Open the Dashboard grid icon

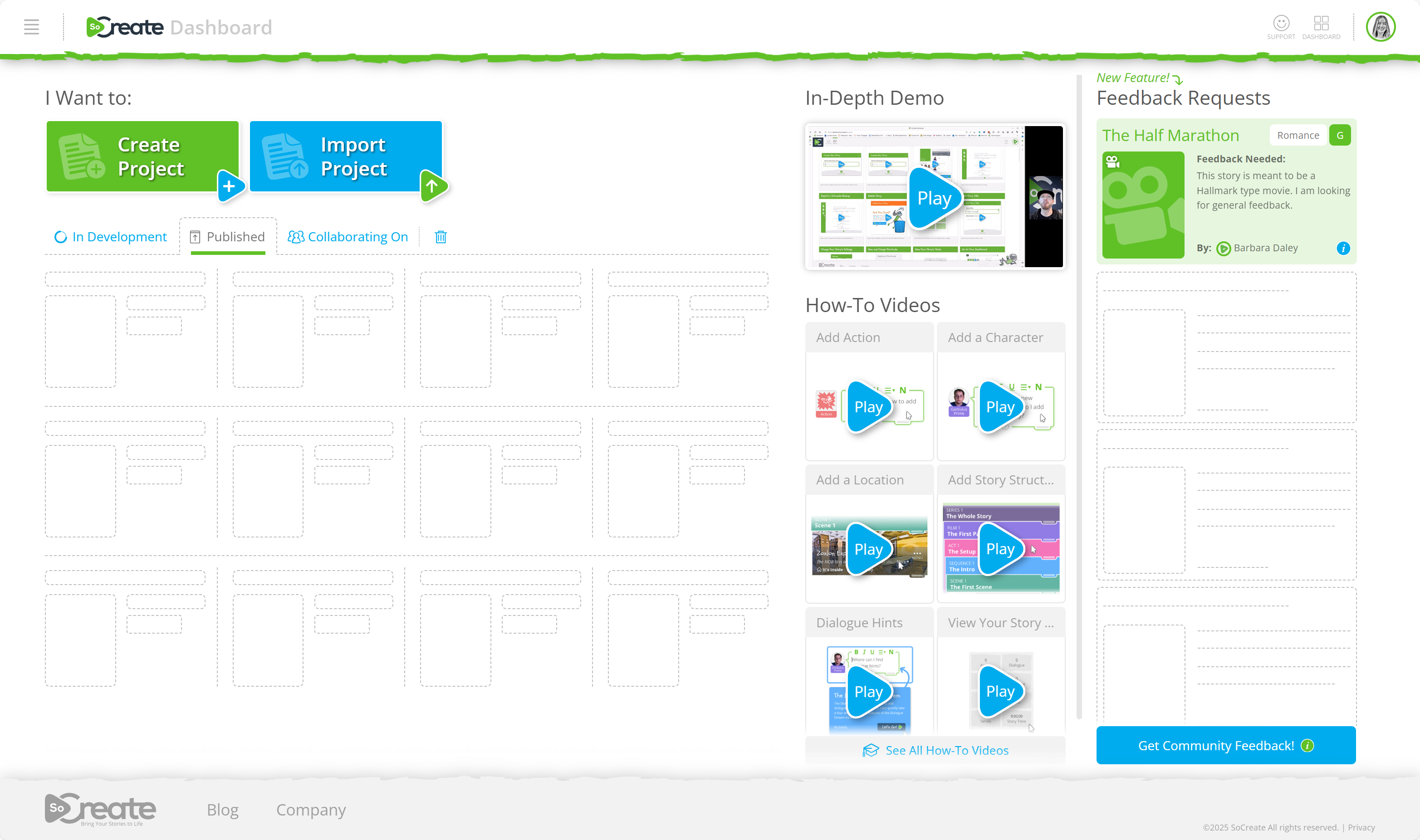pos(1321,23)
